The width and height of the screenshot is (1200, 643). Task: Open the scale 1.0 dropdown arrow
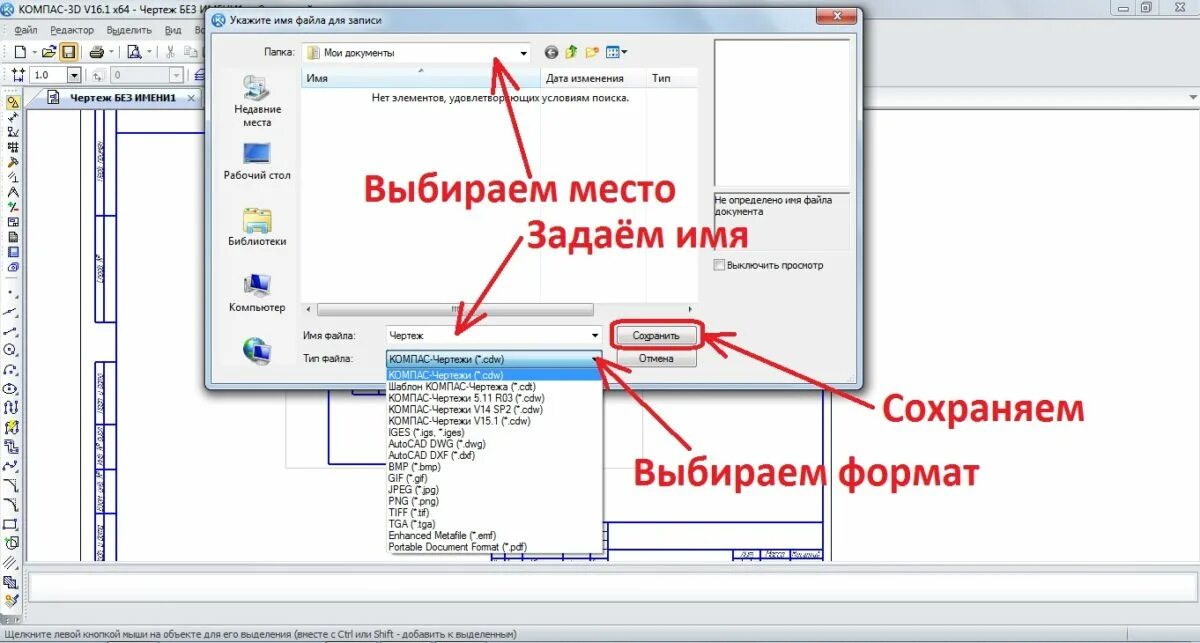pos(73,75)
